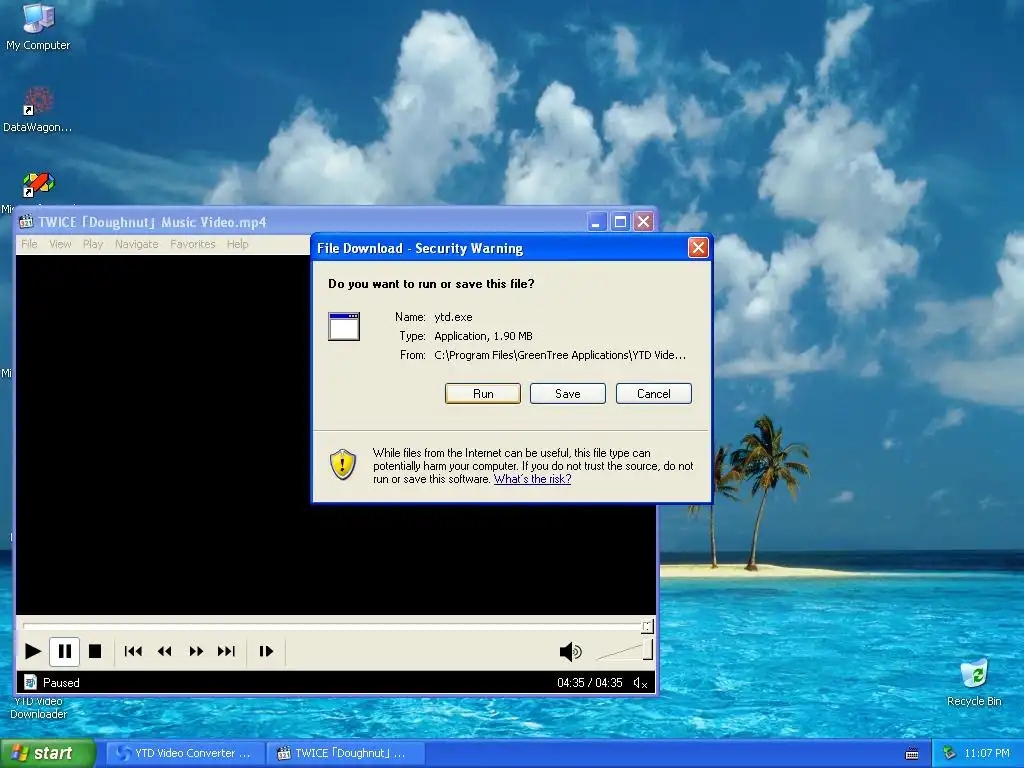Viewport: 1024px width, 768px height.
Task: Open the View menu in media player
Action: 60,244
